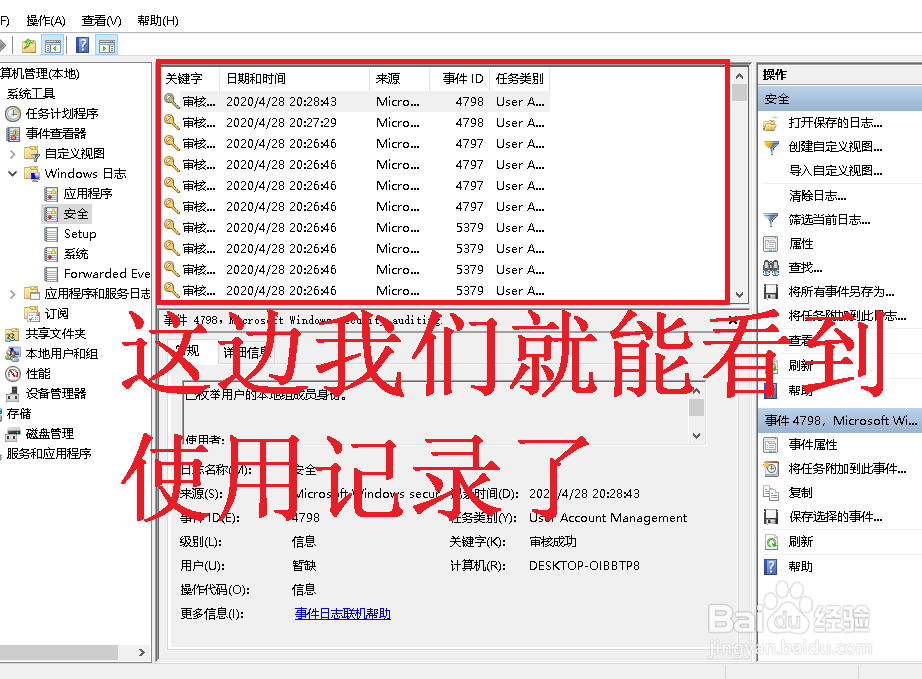The width and height of the screenshot is (922, 679).
Task: Click the 事件属性 icon under event 4798 actions
Action: click(771, 443)
